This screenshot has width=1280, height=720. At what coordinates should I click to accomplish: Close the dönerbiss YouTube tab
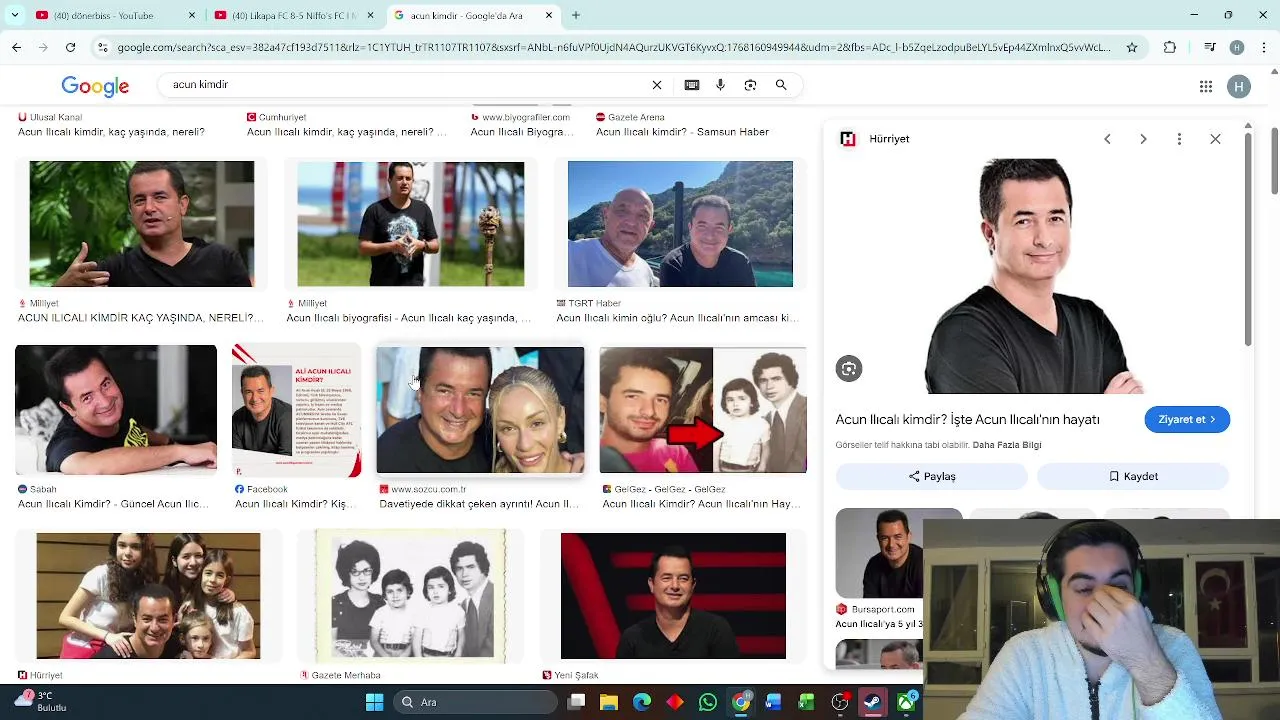(191, 15)
